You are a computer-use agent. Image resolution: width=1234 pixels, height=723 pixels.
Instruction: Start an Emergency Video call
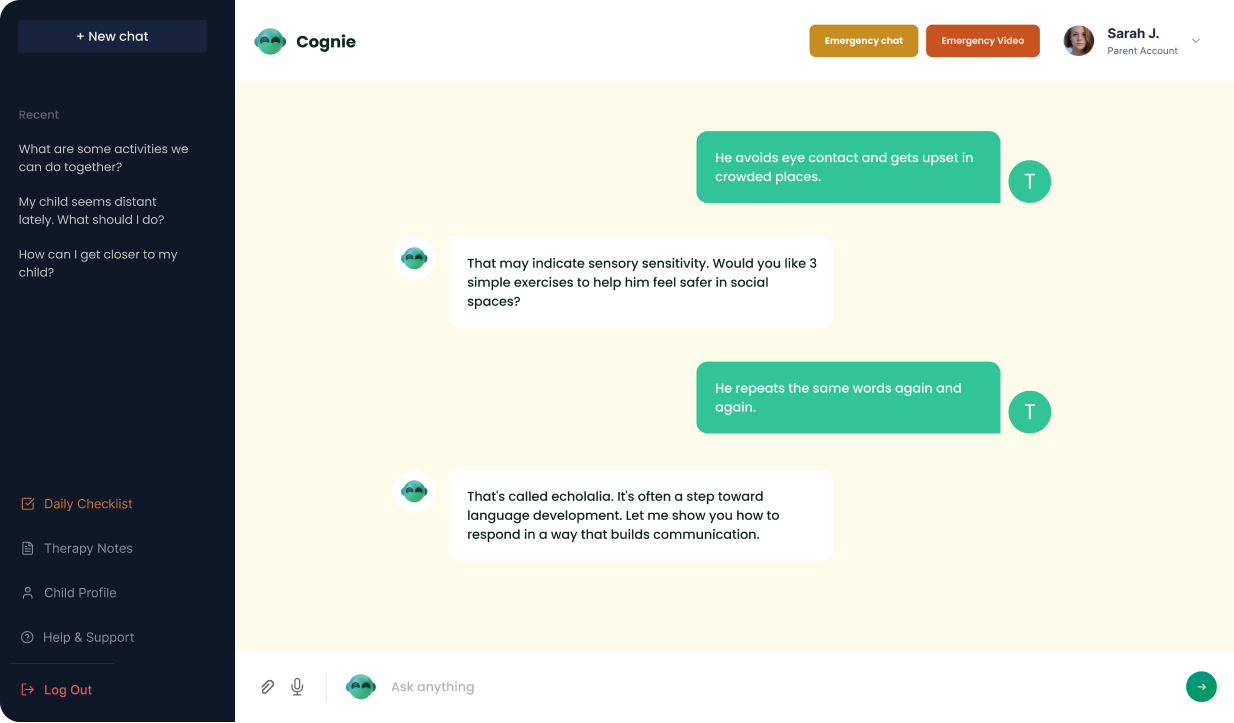coord(982,41)
